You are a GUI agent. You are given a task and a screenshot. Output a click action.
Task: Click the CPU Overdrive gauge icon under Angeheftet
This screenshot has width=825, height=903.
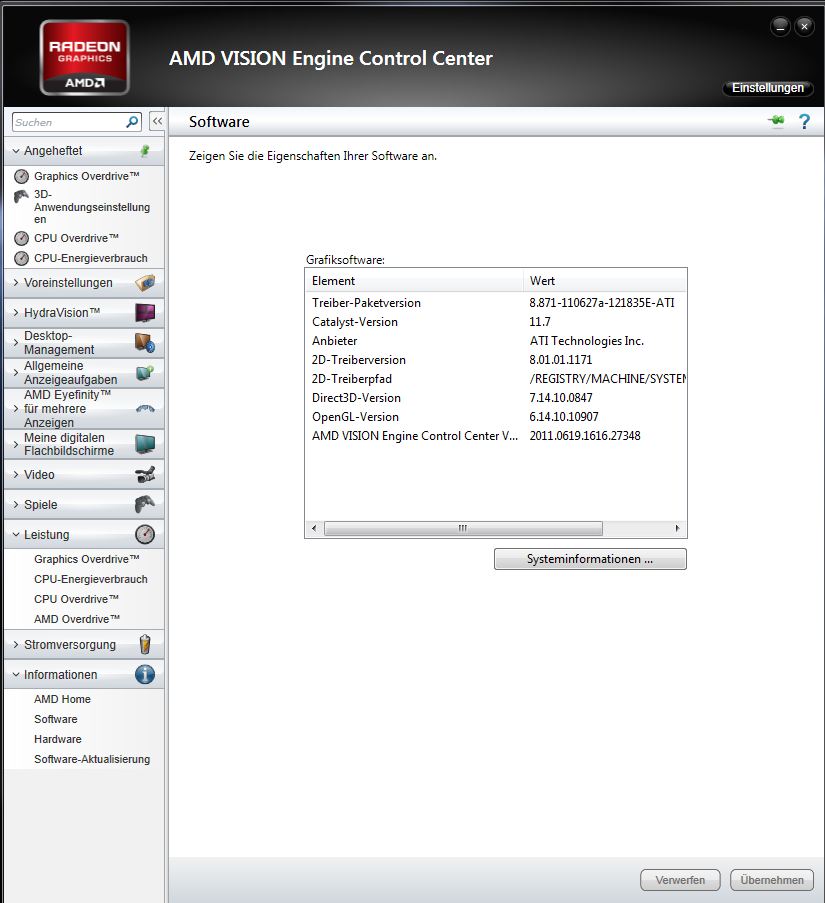click(x=21, y=238)
